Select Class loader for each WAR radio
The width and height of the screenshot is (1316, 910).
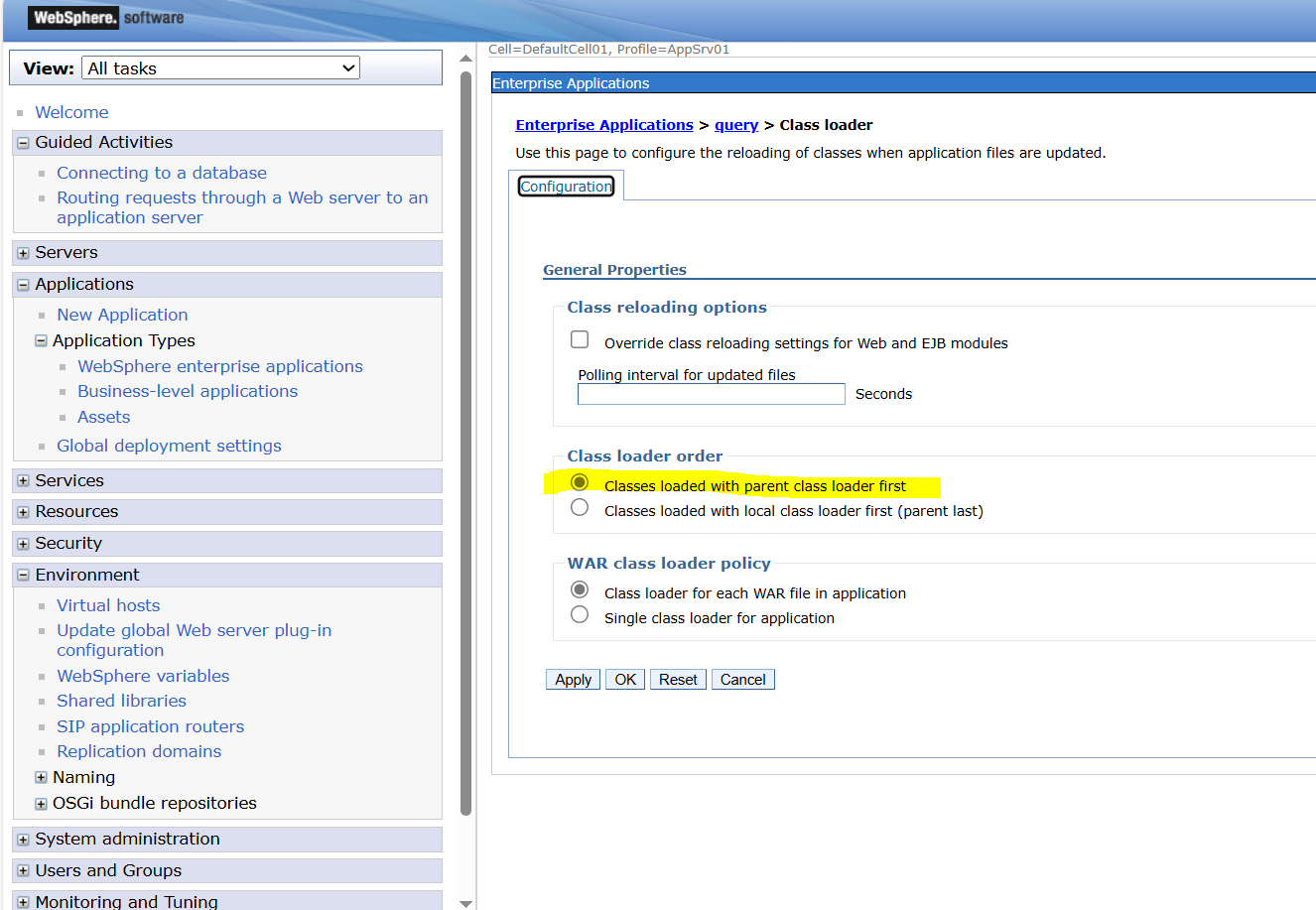tap(580, 589)
